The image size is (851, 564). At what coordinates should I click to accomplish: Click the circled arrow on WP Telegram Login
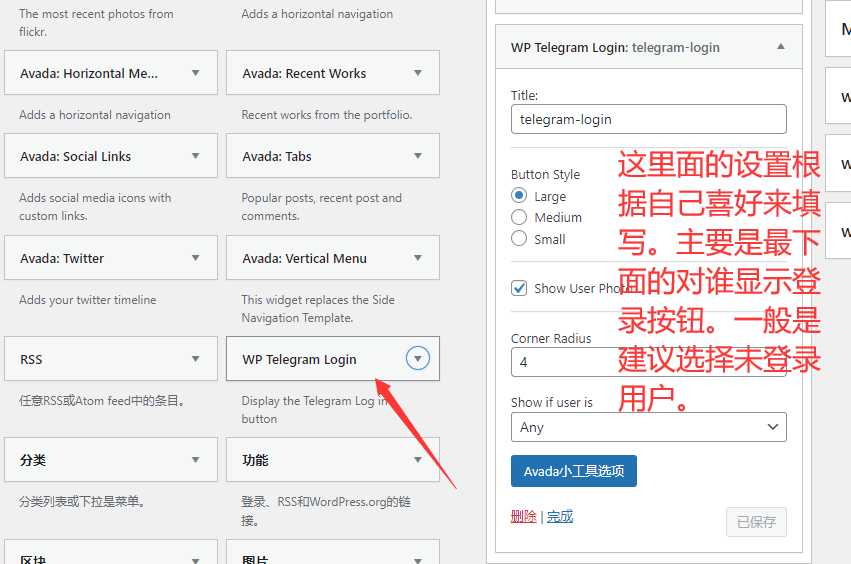[418, 359]
